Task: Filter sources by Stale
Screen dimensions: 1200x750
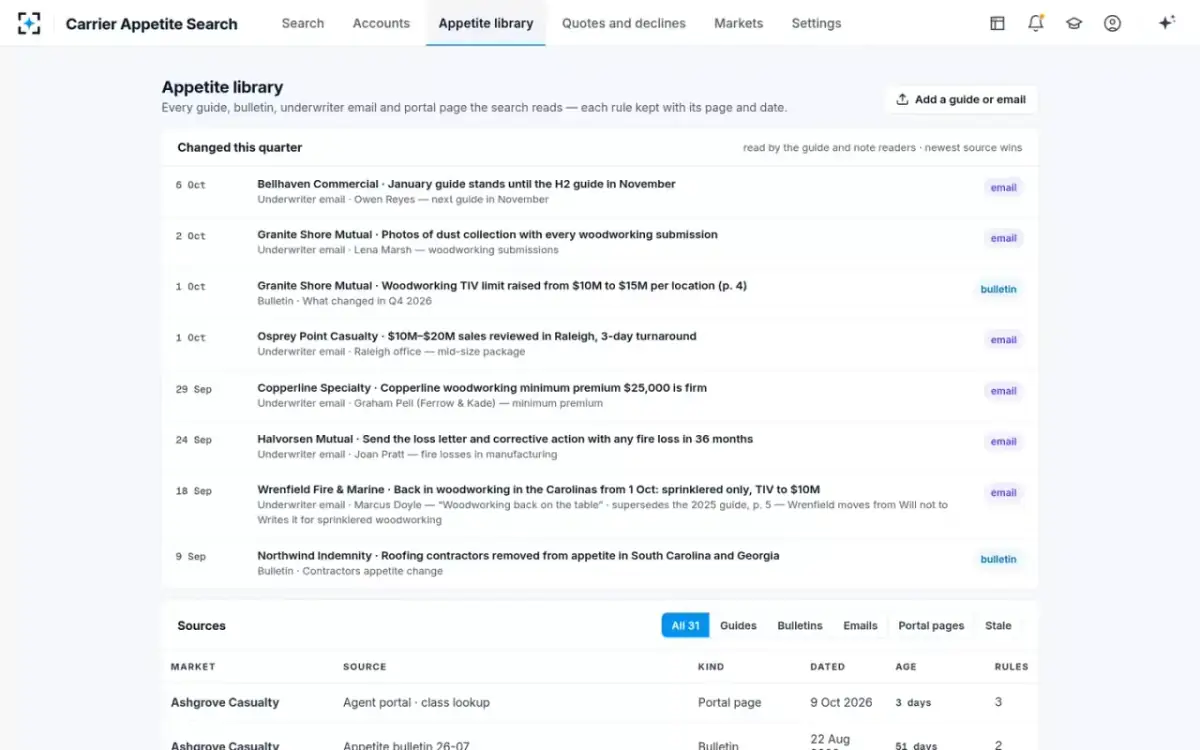Action: click(998, 625)
